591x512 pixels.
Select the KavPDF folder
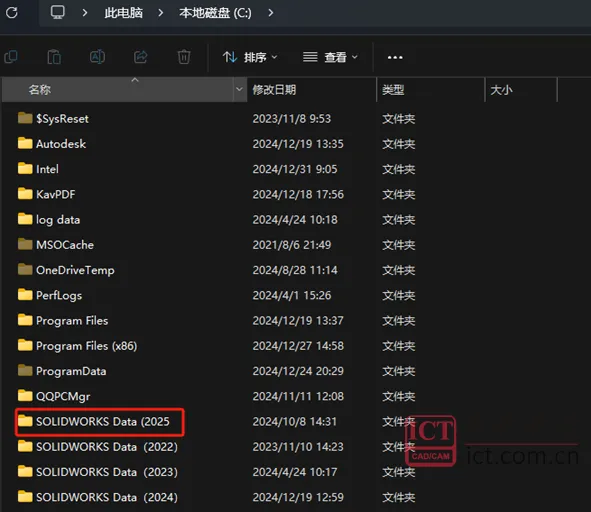[46, 195]
